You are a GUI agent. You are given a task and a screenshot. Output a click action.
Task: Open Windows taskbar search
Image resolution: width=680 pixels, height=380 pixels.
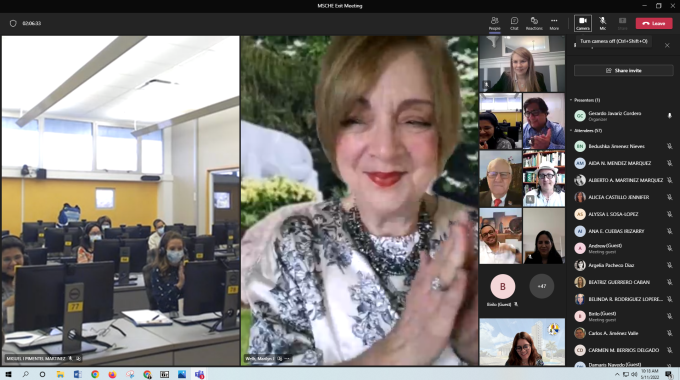pyautogui.click(x=25, y=374)
